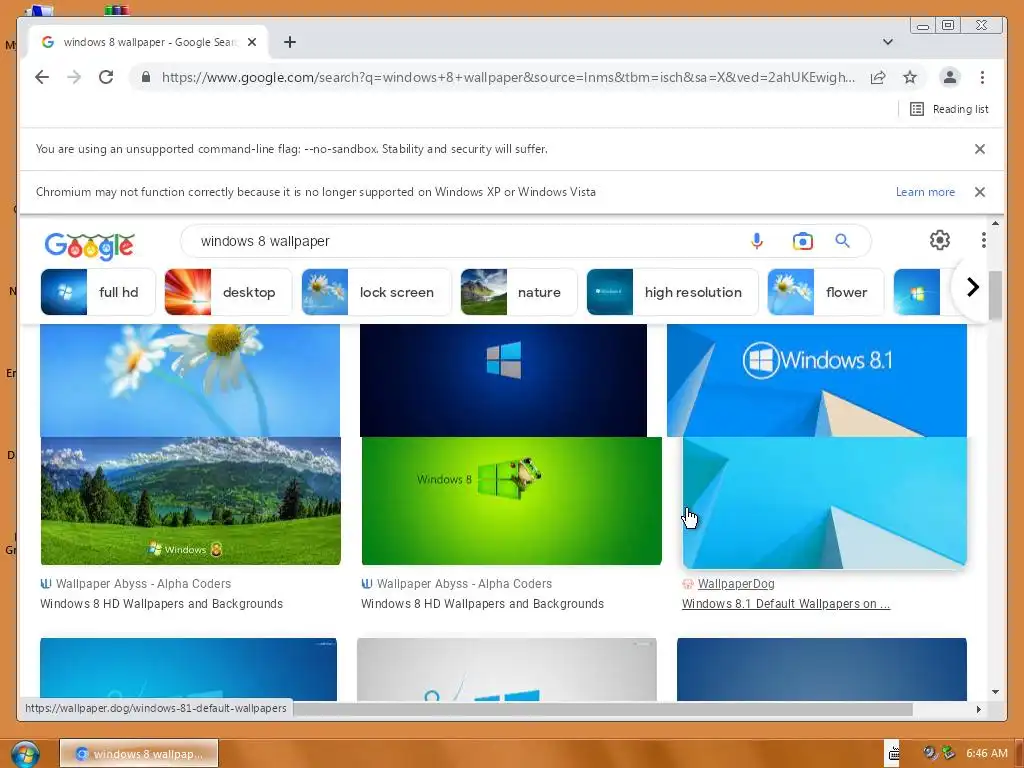1024x768 pixels.
Task: Go back using the browser back arrow
Action: click(42, 77)
